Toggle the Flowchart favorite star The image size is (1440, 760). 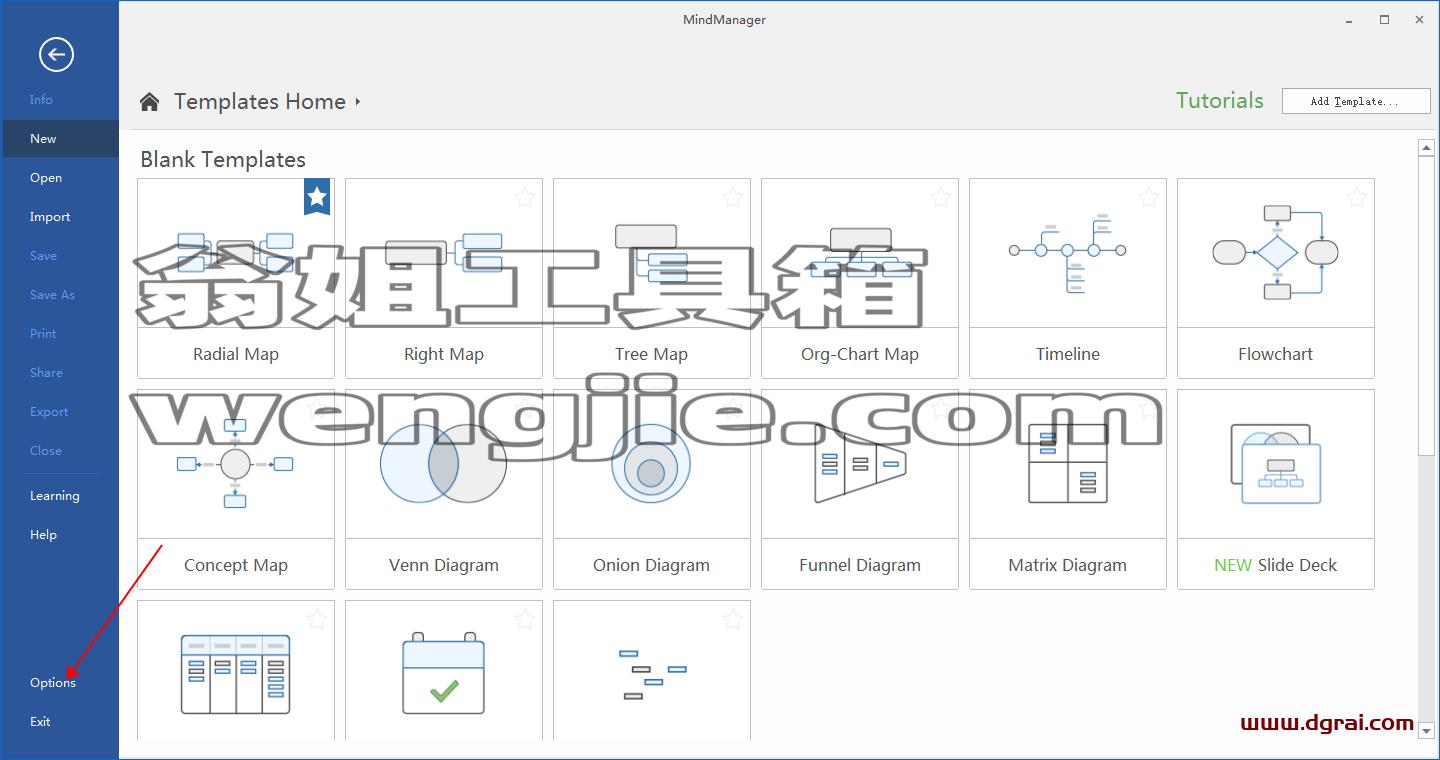(1357, 197)
